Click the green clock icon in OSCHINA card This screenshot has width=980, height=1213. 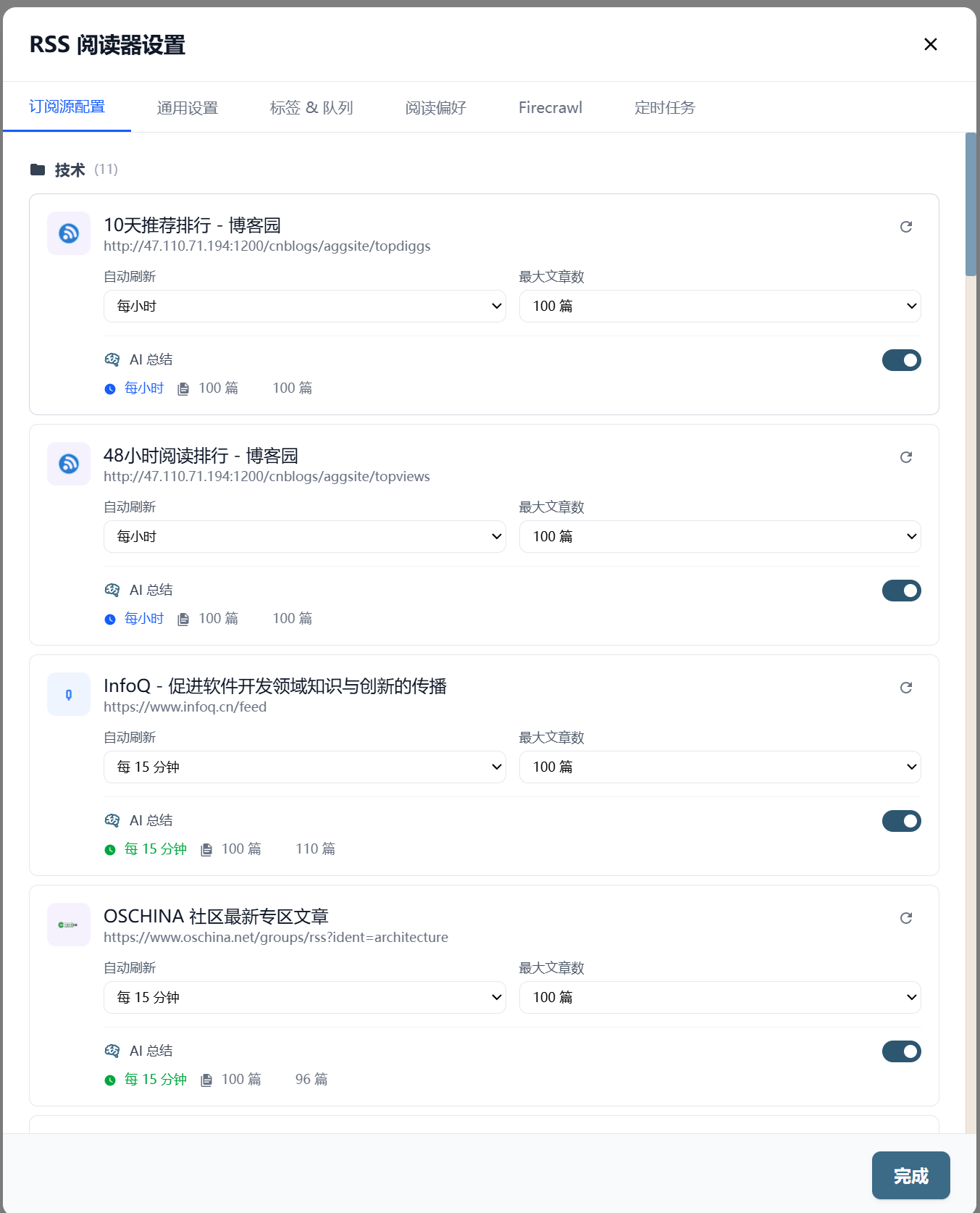[110, 1080]
